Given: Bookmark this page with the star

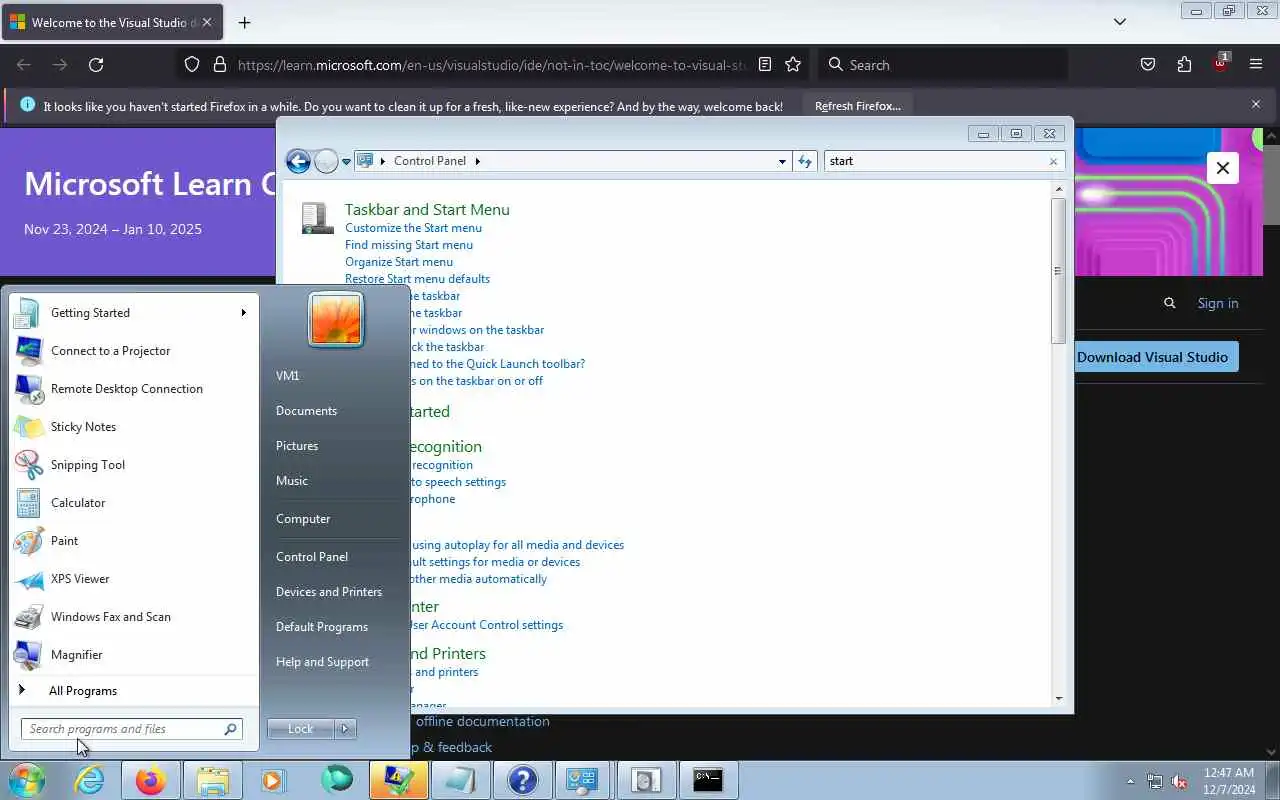Looking at the screenshot, I should (x=793, y=65).
